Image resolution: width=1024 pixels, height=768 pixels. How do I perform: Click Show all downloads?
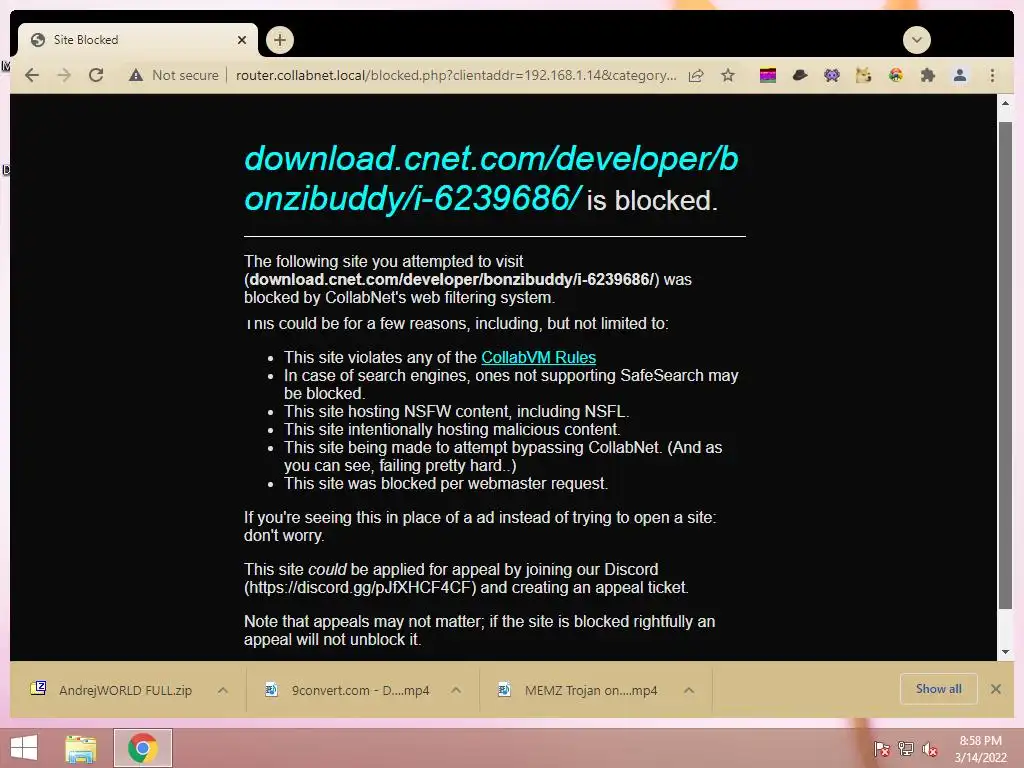tap(938, 689)
